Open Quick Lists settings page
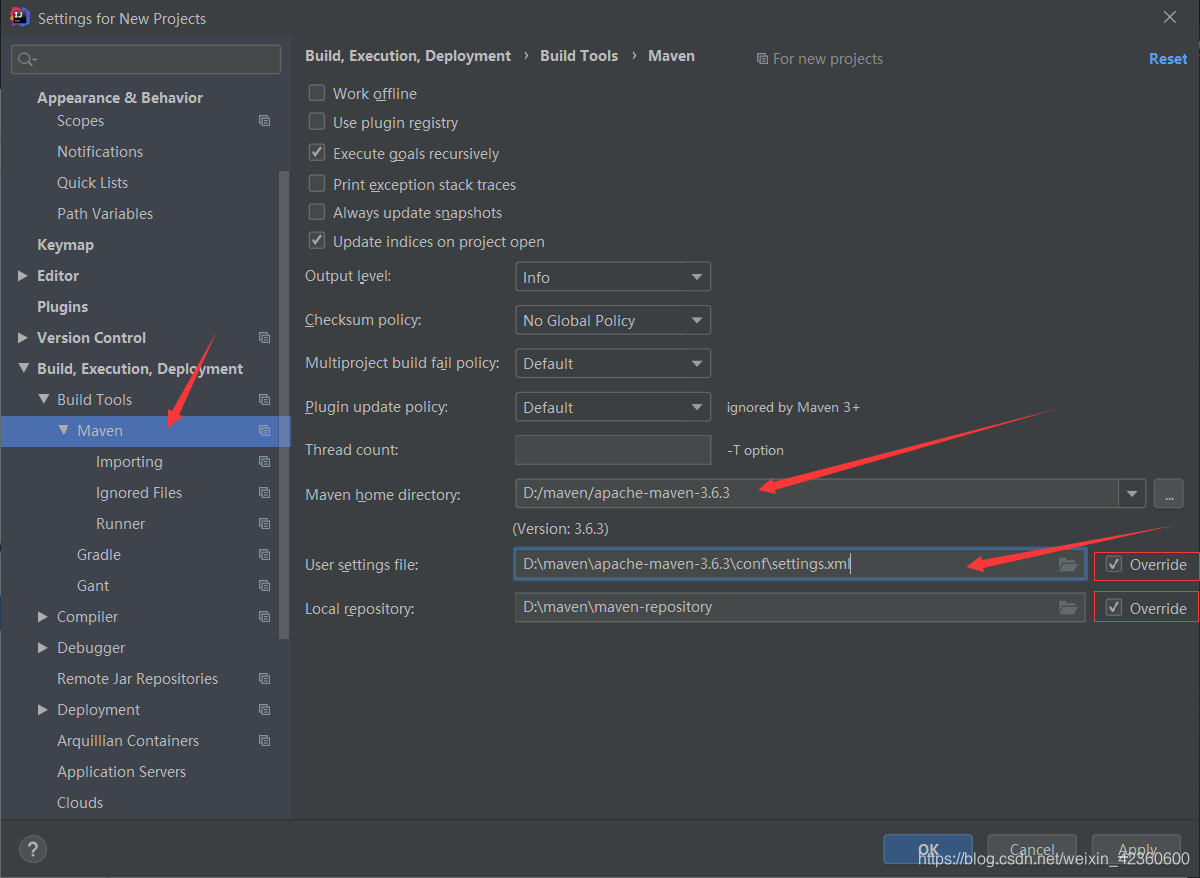 (92, 183)
